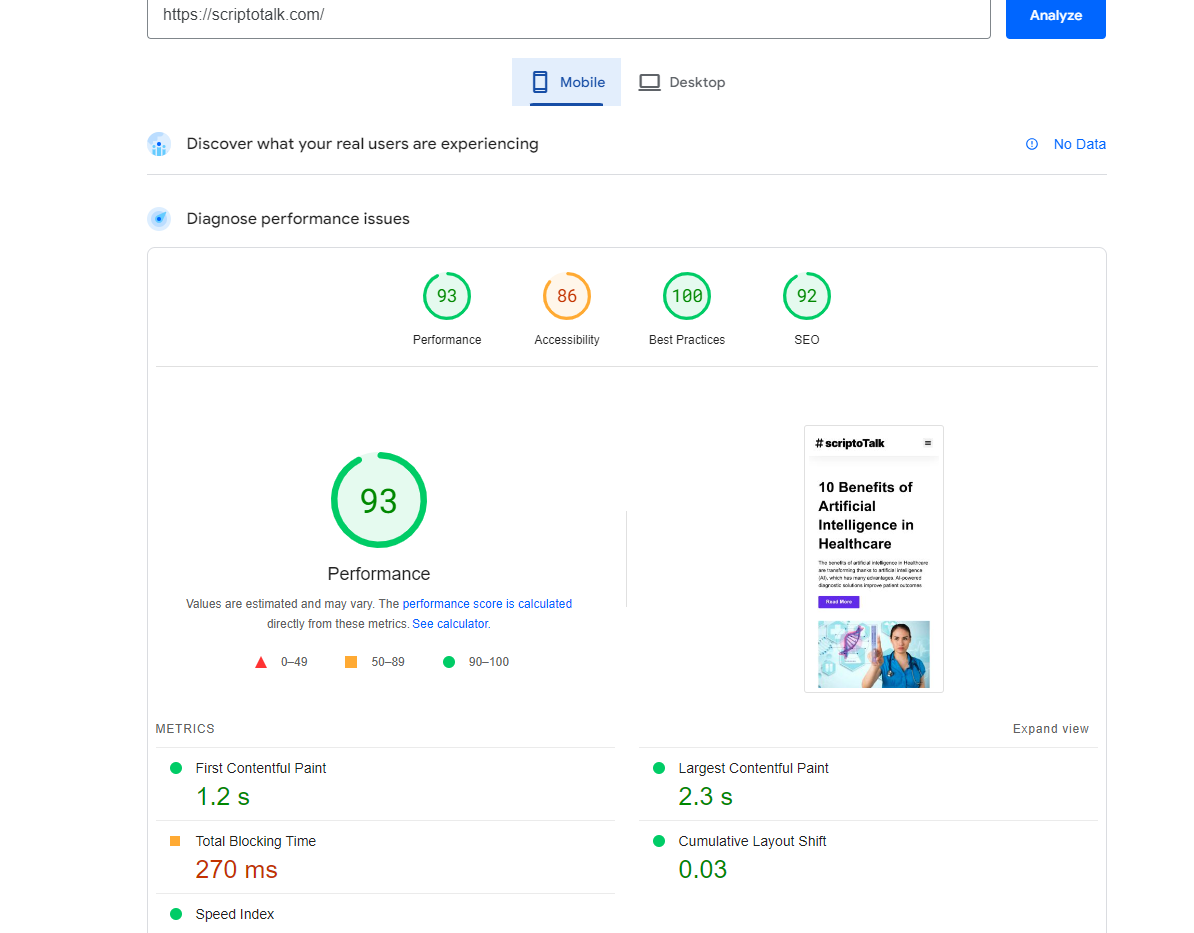Screen dimensions: 1194x933
Task: Open the See calculator link
Action: click(x=450, y=623)
